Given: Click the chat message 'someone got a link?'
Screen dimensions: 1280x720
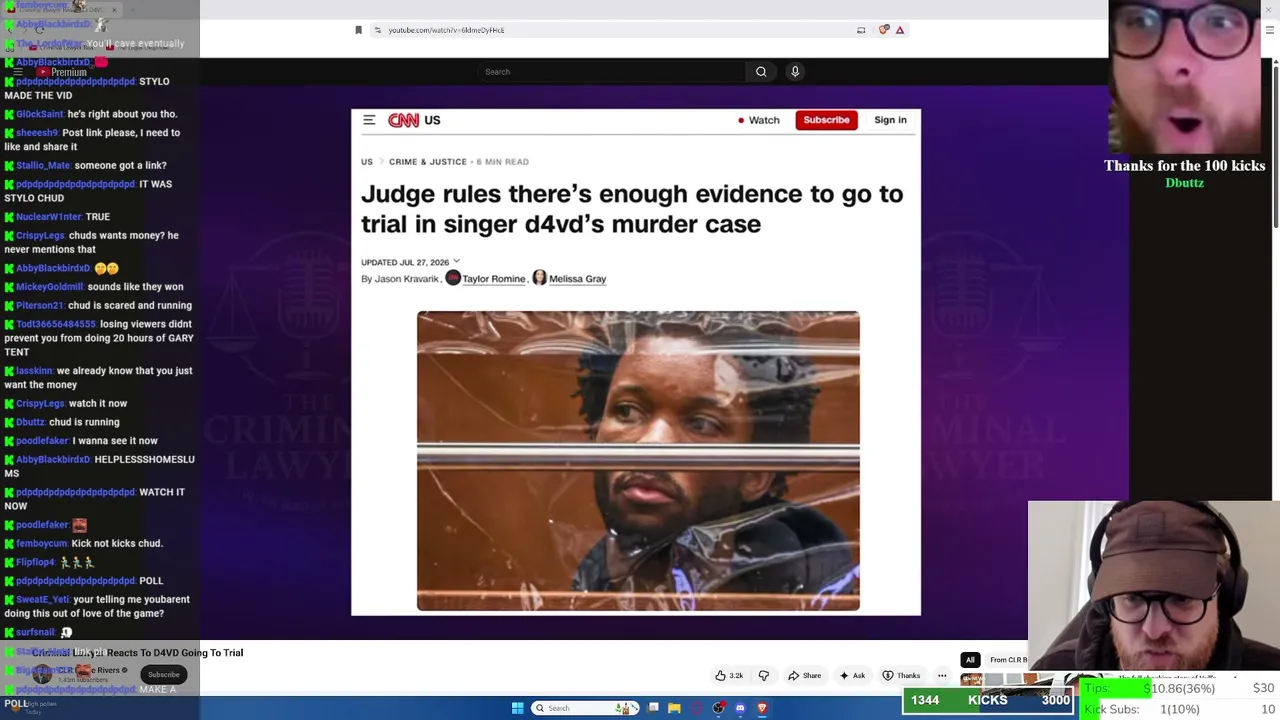Looking at the screenshot, I should point(120,166).
